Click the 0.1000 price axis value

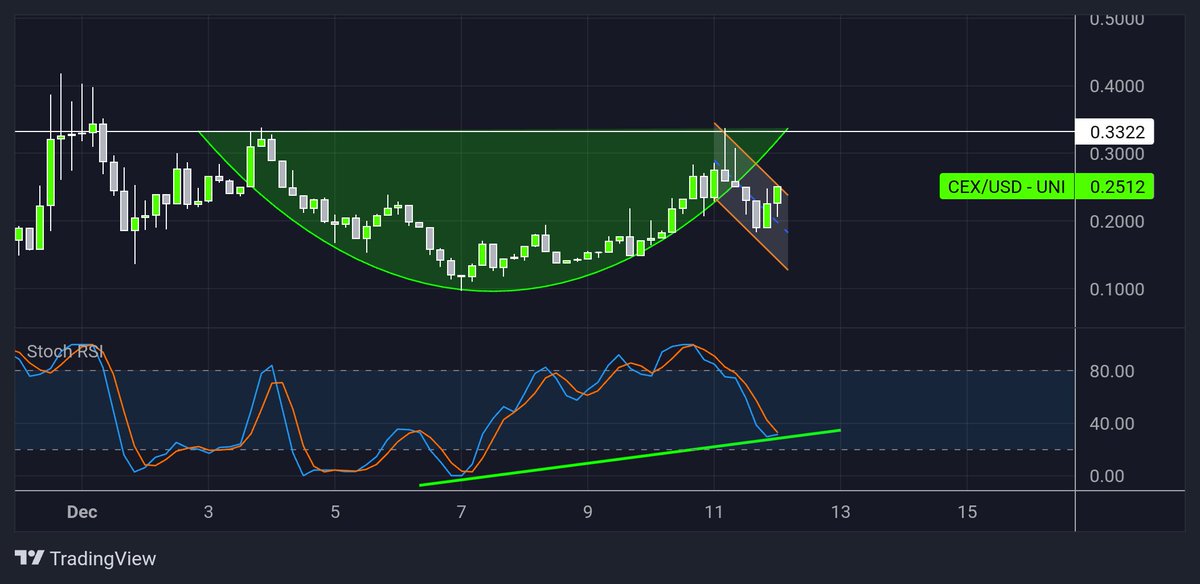click(x=1116, y=290)
